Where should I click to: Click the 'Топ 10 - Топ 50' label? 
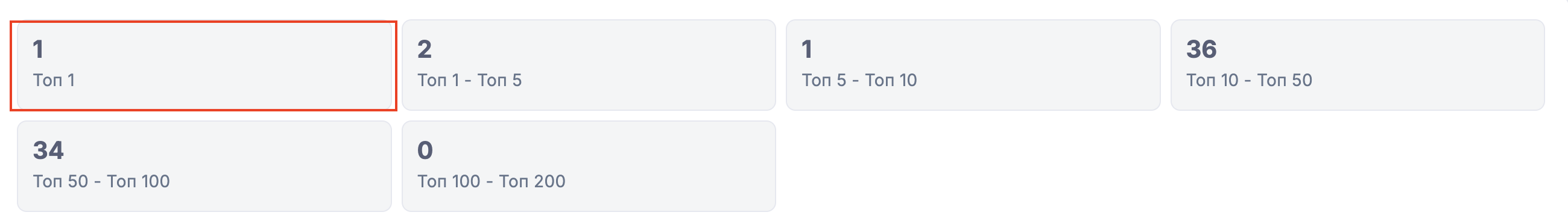[x=1249, y=80]
